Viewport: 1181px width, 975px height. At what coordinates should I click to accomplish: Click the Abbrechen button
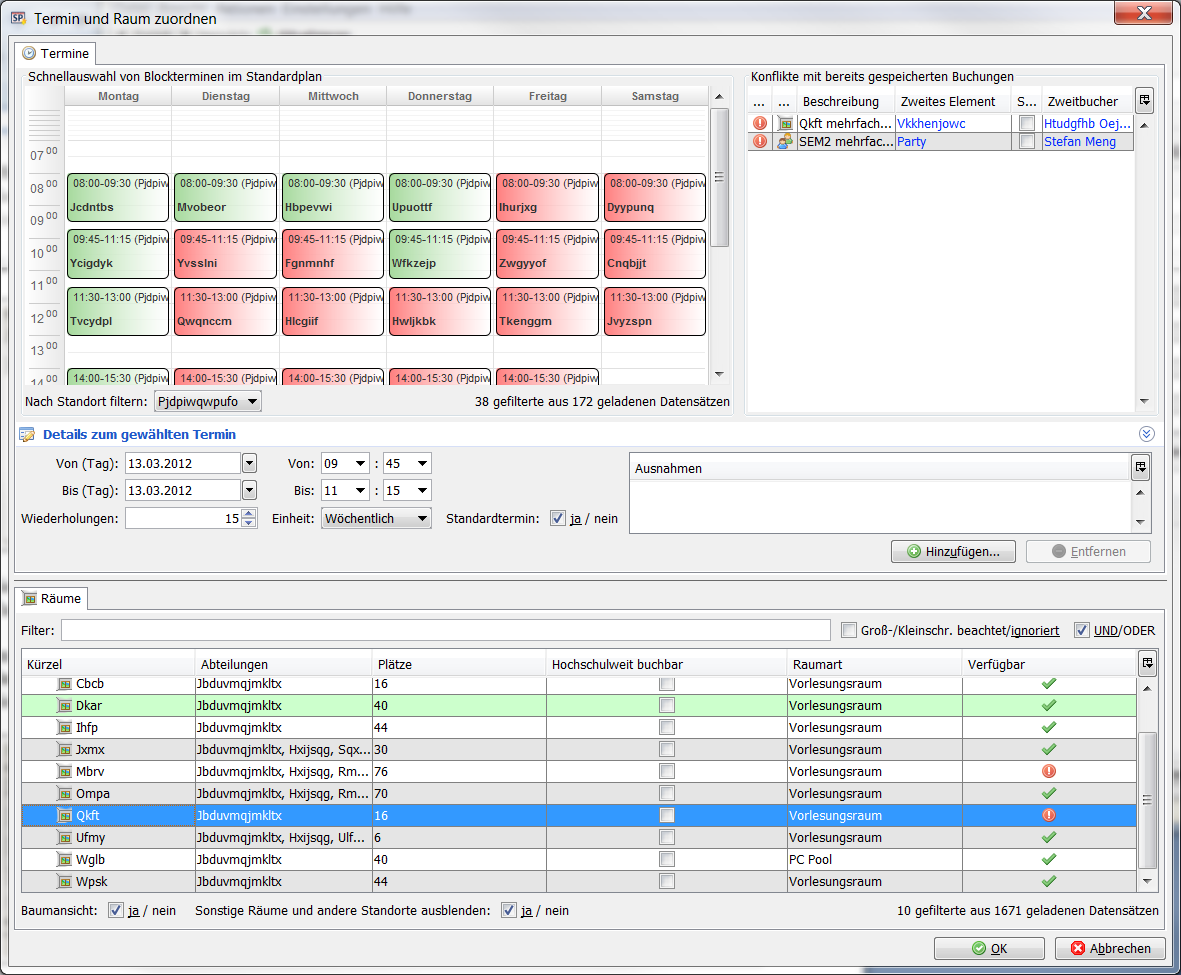pyautogui.click(x=1111, y=948)
